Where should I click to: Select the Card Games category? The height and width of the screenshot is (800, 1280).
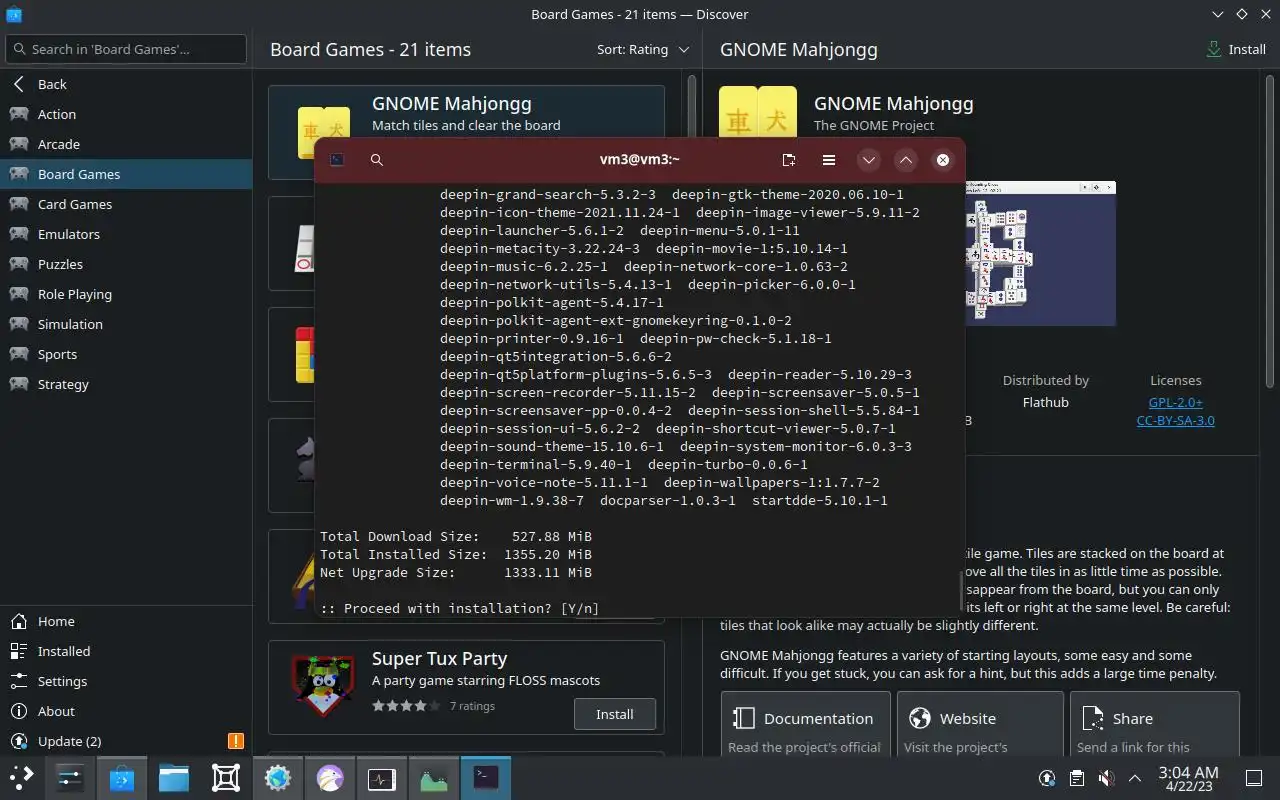[126, 204]
